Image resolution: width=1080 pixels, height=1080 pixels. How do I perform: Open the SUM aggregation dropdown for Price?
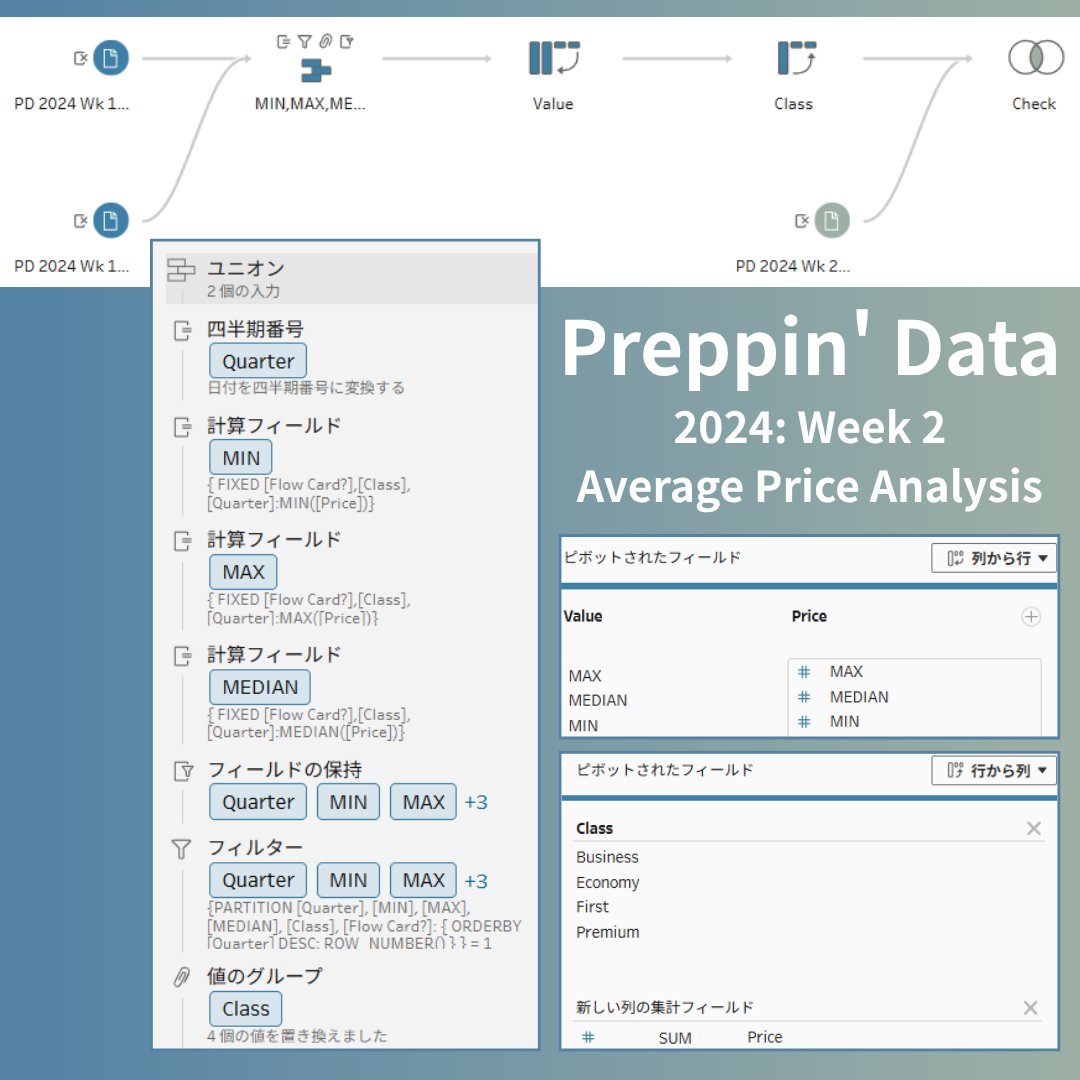pyautogui.click(x=675, y=1038)
